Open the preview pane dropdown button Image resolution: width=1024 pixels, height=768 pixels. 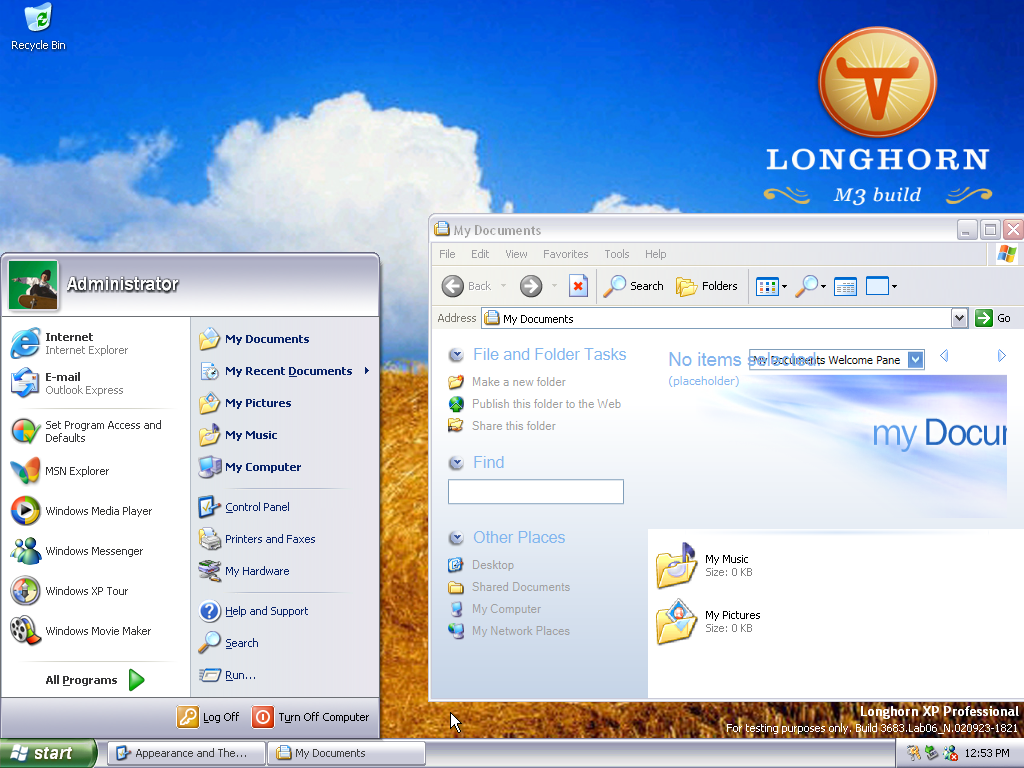point(881,286)
